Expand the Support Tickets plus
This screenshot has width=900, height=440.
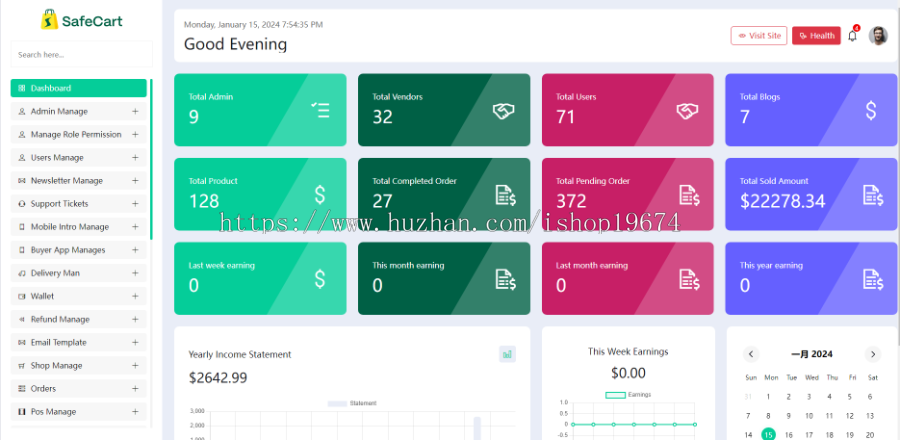coord(135,204)
